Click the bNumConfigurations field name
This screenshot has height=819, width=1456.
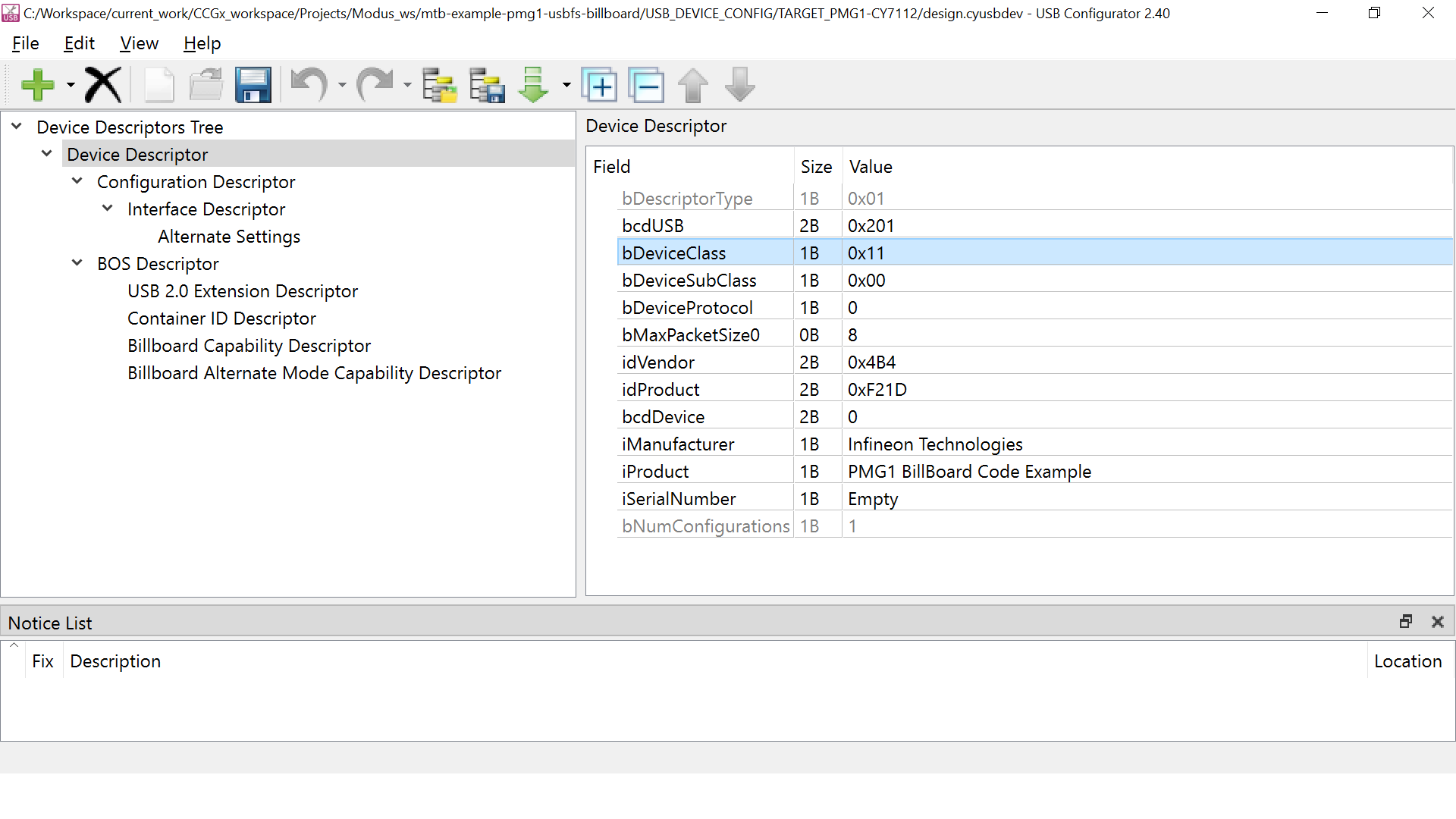(706, 526)
